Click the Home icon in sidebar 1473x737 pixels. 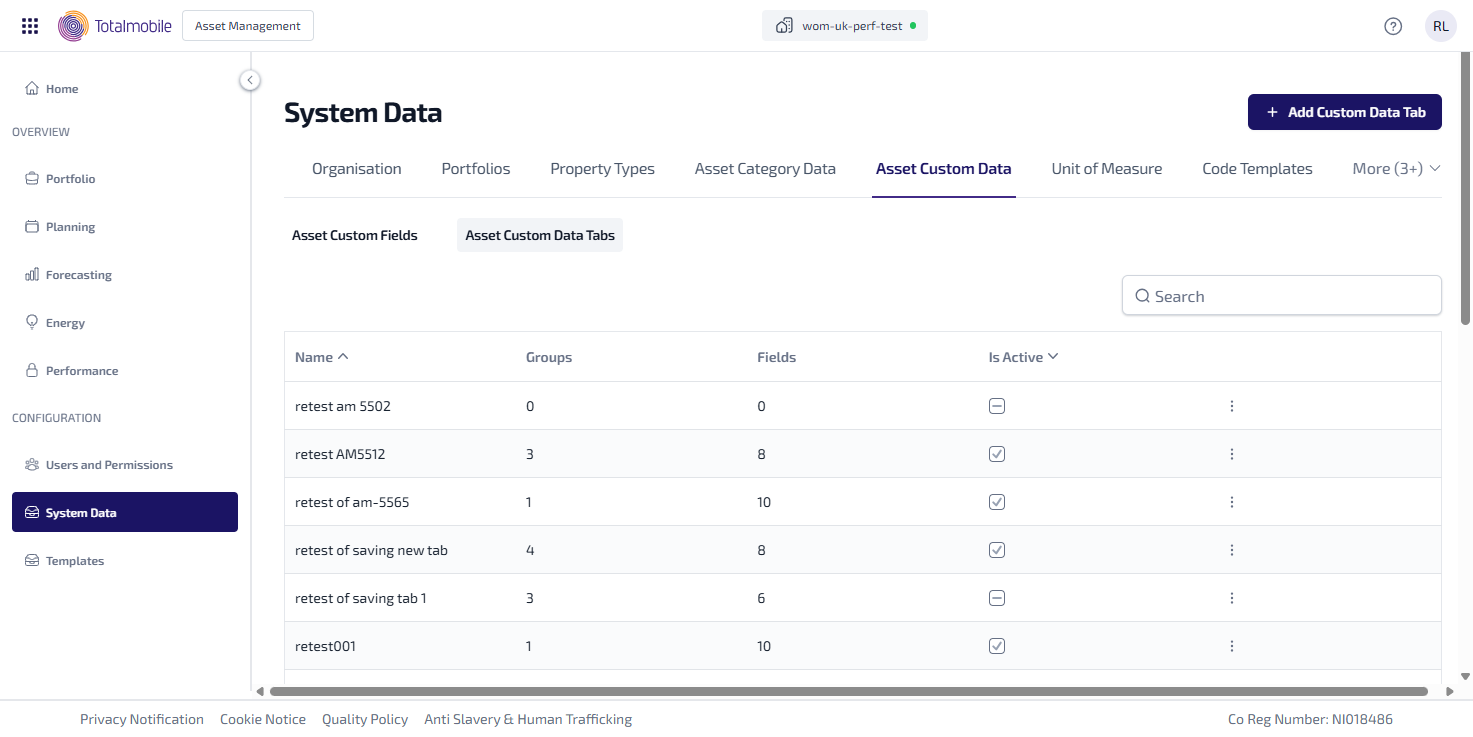(x=32, y=89)
